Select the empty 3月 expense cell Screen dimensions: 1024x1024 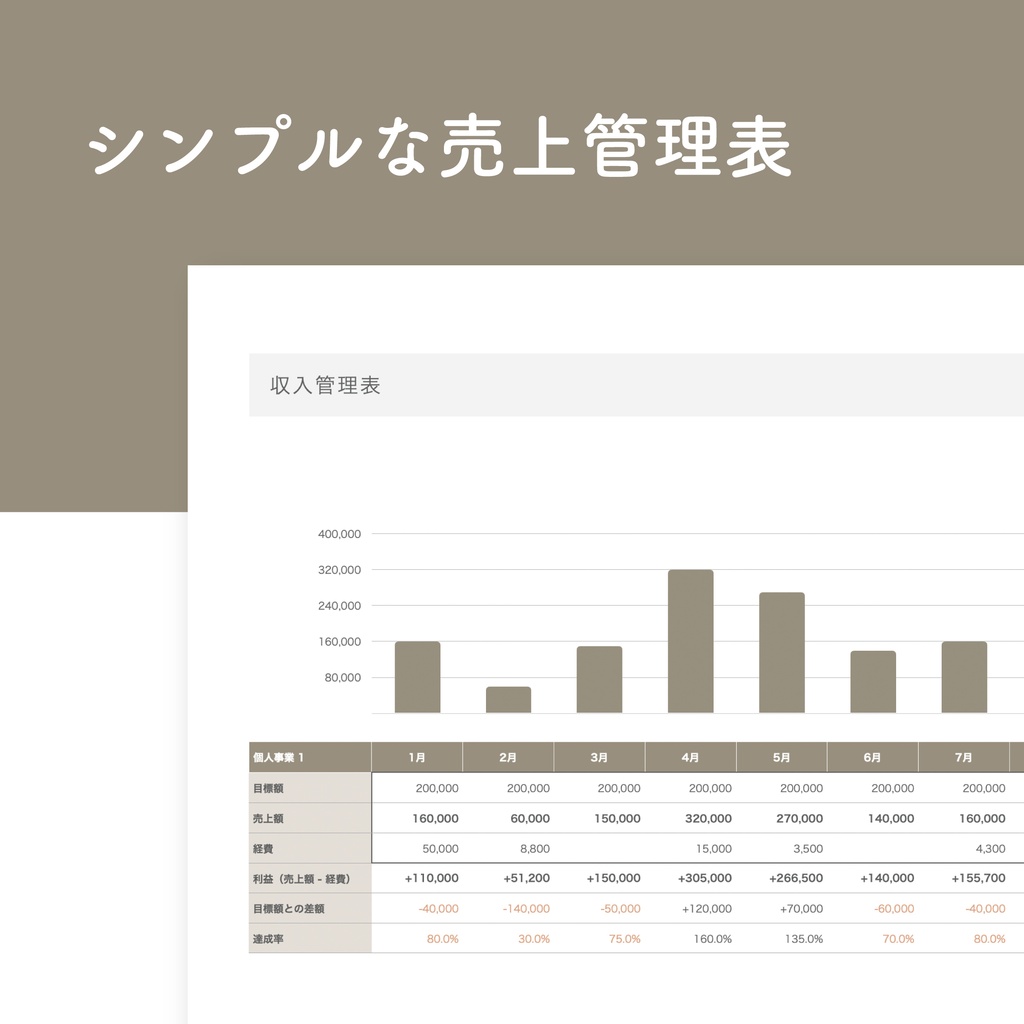(600, 848)
